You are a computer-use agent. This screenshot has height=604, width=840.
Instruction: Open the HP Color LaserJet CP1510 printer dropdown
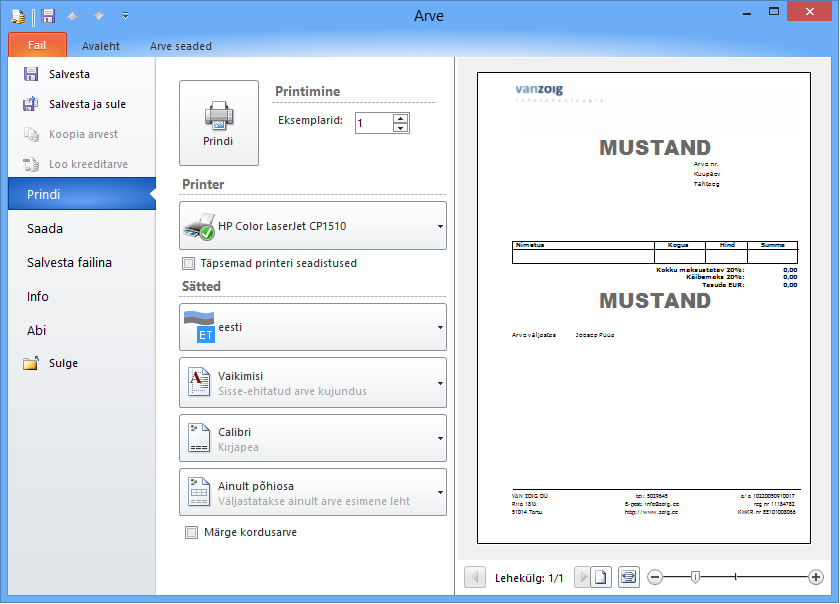pyautogui.click(x=313, y=226)
